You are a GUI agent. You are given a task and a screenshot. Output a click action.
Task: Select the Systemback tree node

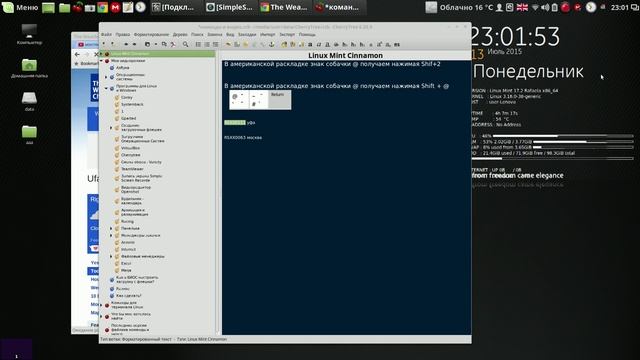132,104
